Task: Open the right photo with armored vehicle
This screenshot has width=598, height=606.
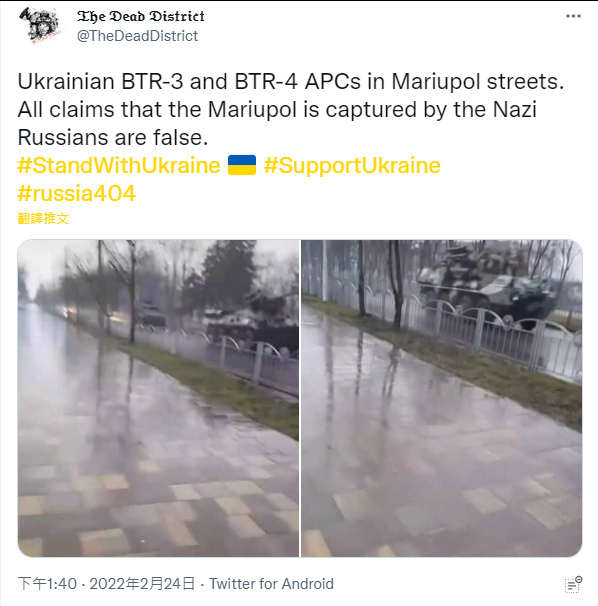Action: (x=441, y=398)
